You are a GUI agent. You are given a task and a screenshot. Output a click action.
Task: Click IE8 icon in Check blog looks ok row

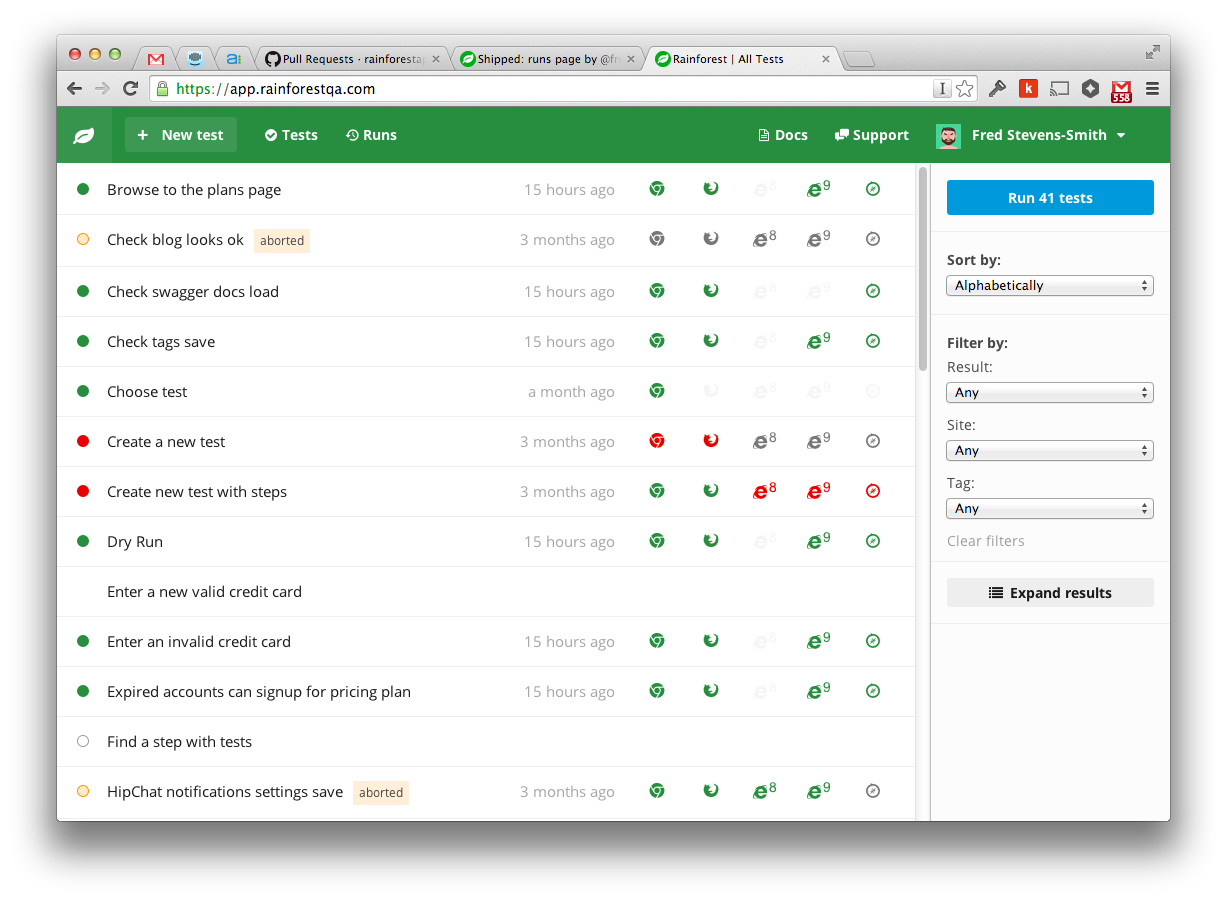[x=765, y=238]
